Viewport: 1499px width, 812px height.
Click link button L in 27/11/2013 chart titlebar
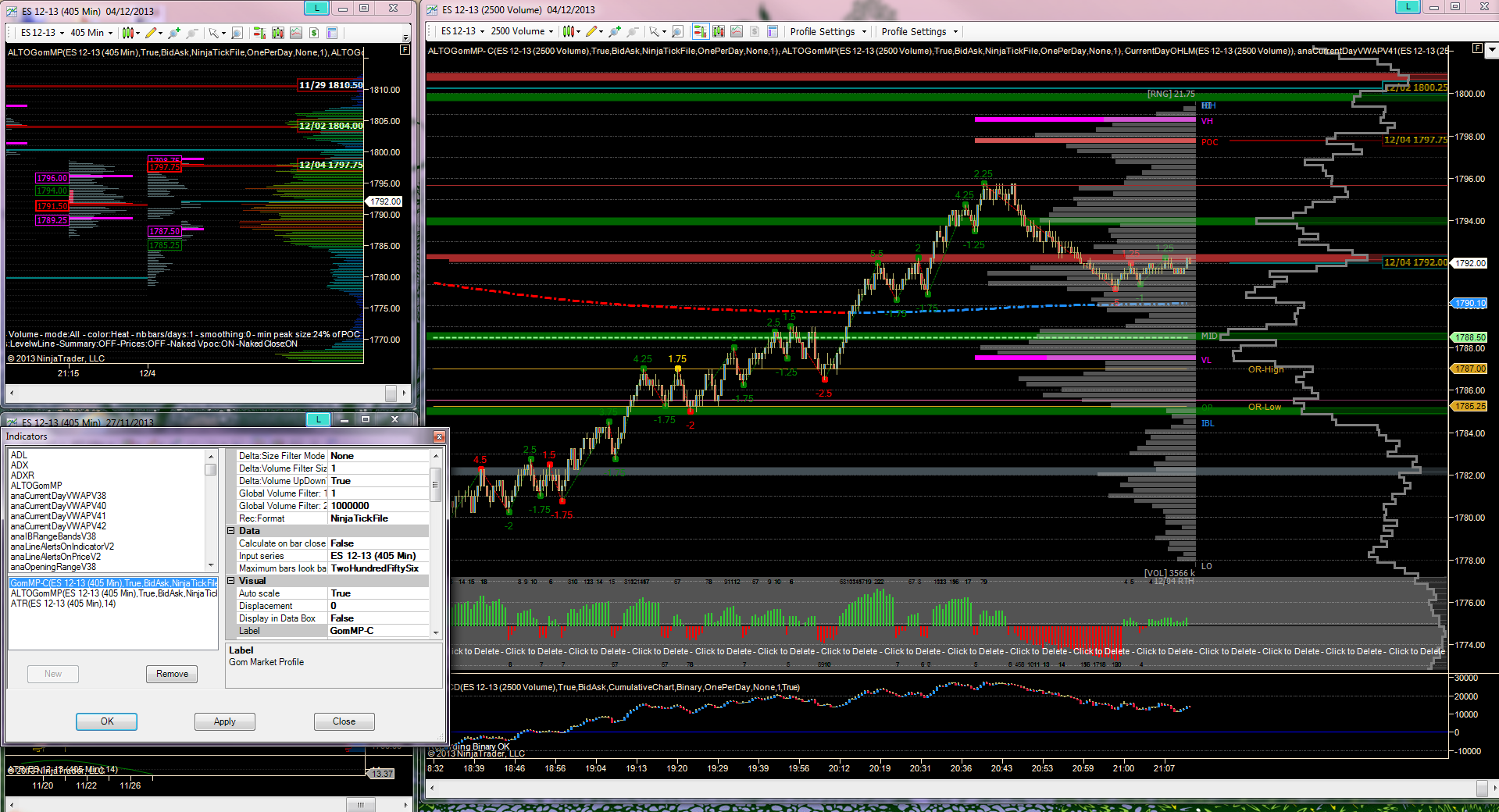click(318, 419)
